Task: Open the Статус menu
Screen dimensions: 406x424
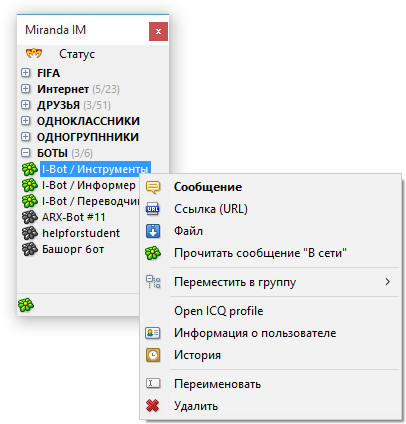Action: click(x=77, y=54)
